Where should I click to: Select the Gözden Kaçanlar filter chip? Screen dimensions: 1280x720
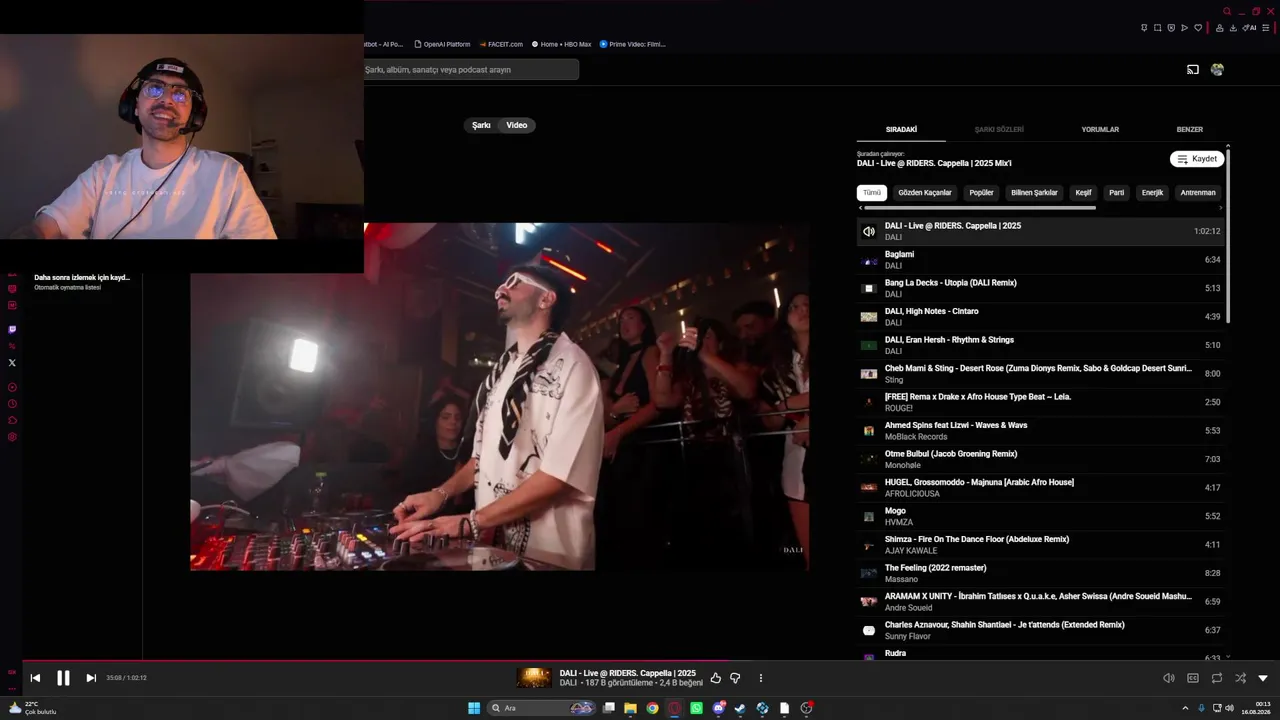pos(925,193)
